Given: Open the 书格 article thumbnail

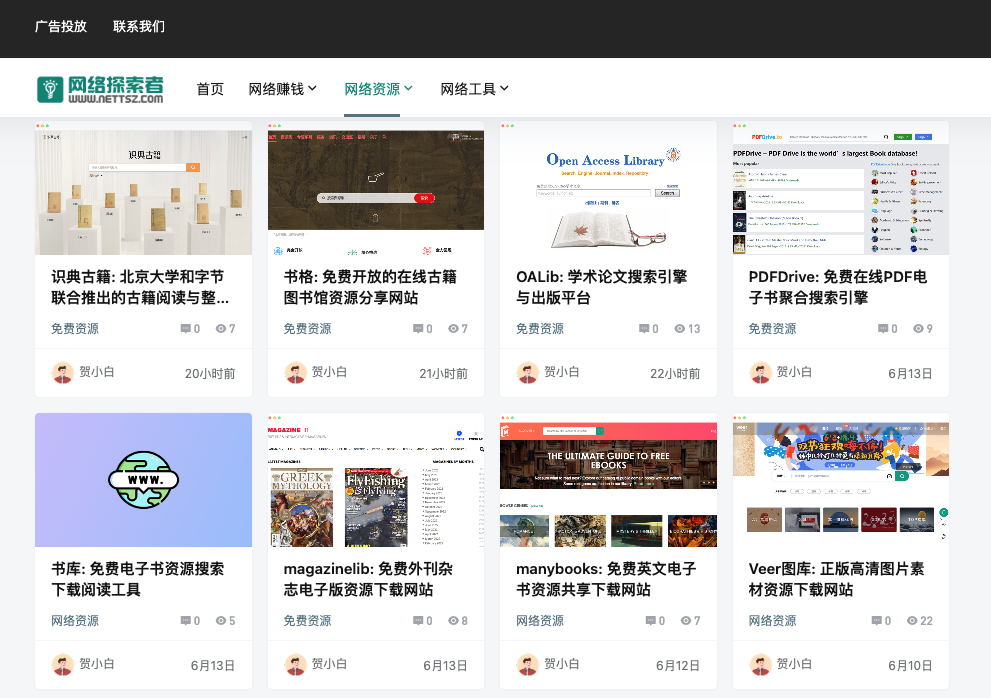Looking at the screenshot, I should (376, 188).
